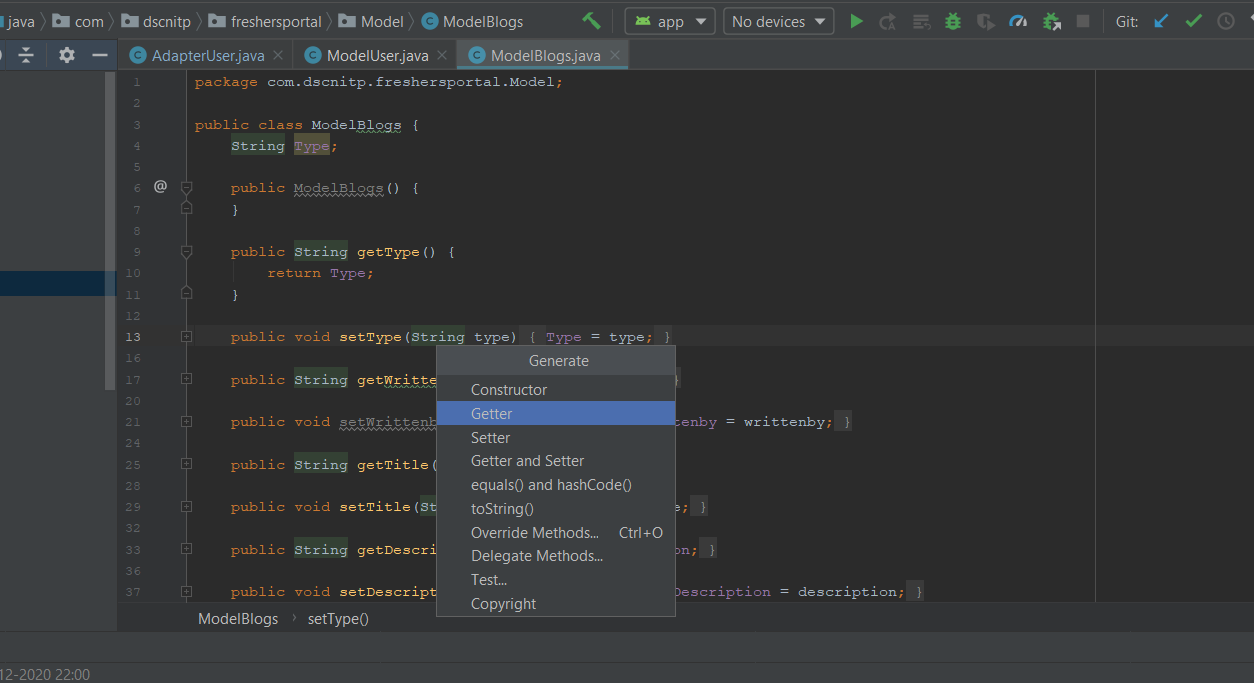Select Getter from the Generate menu
The height and width of the screenshot is (683, 1254).
click(491, 413)
